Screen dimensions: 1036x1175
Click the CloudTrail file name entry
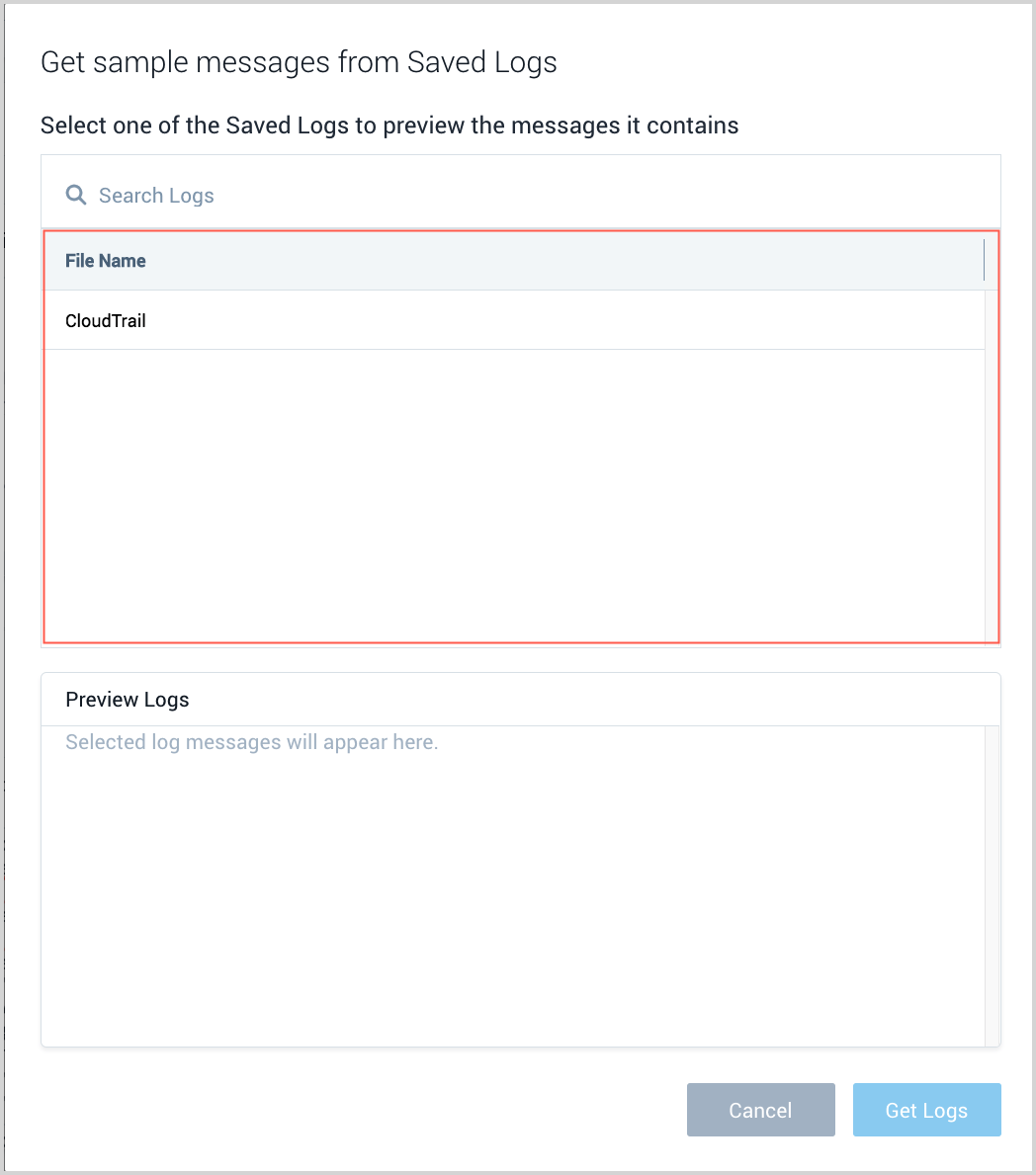pyautogui.click(x=105, y=319)
